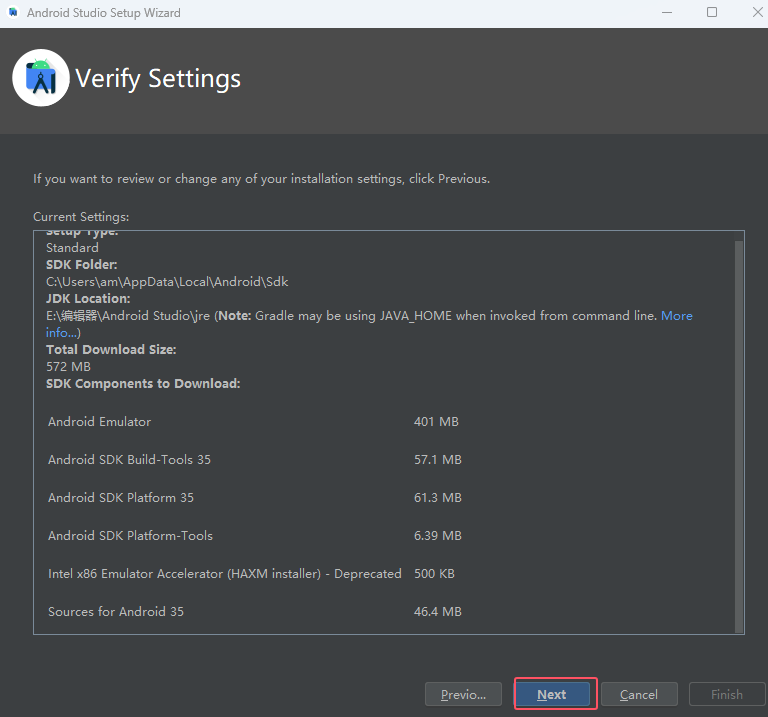
Task: Click the '500 KB' size value
Action: click(434, 574)
